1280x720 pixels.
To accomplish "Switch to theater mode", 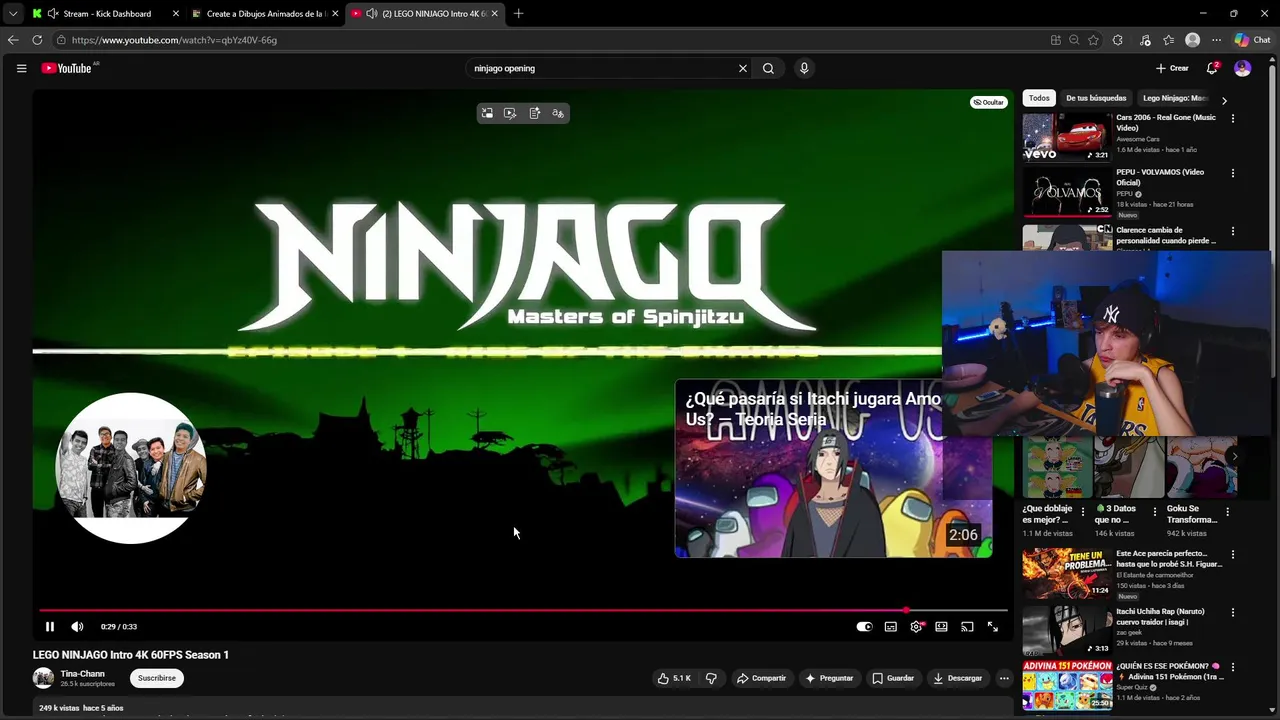I will coord(941,627).
